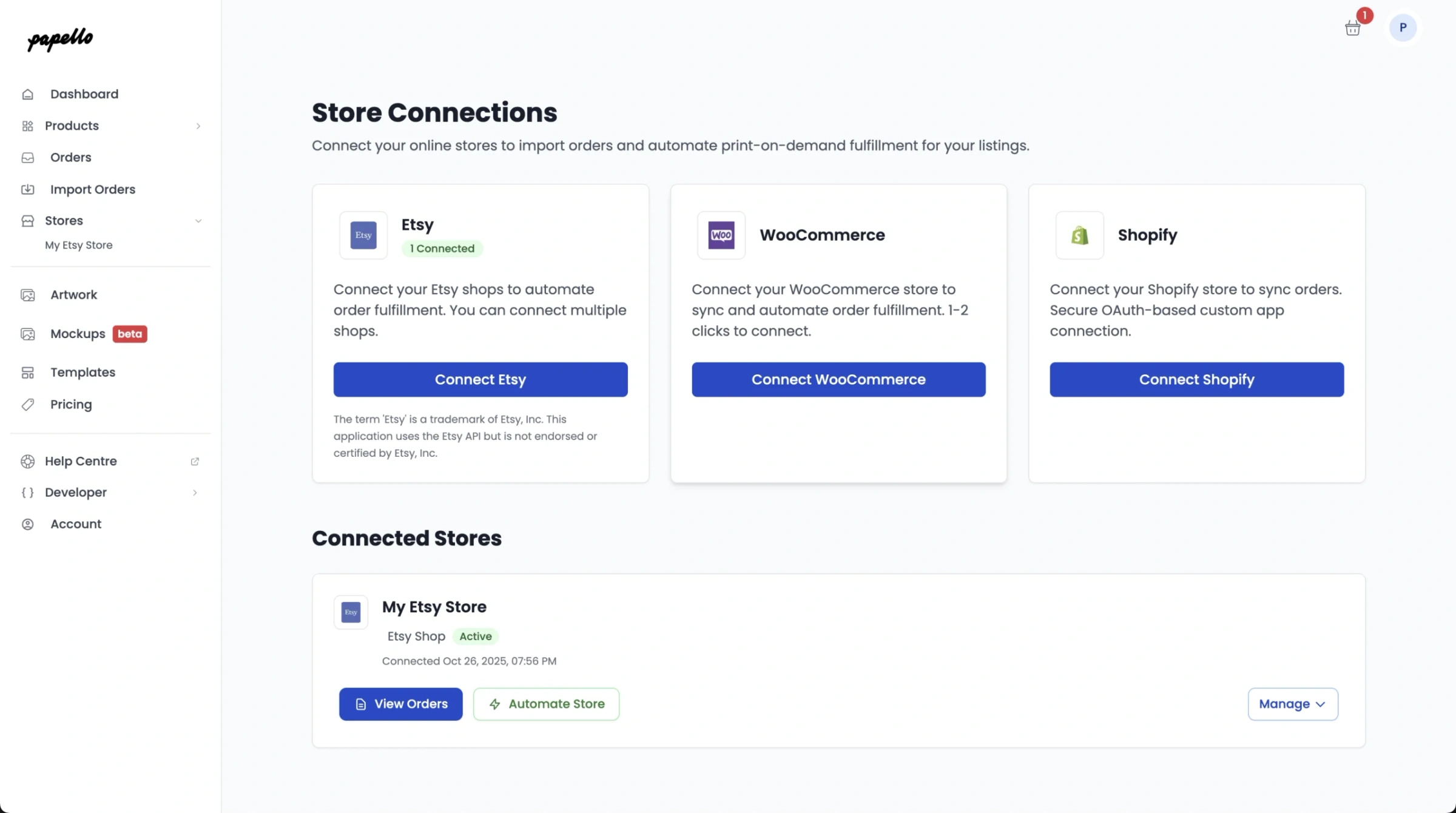Select the Pricing tag icon
Image resolution: width=1456 pixels, height=813 pixels.
28,405
